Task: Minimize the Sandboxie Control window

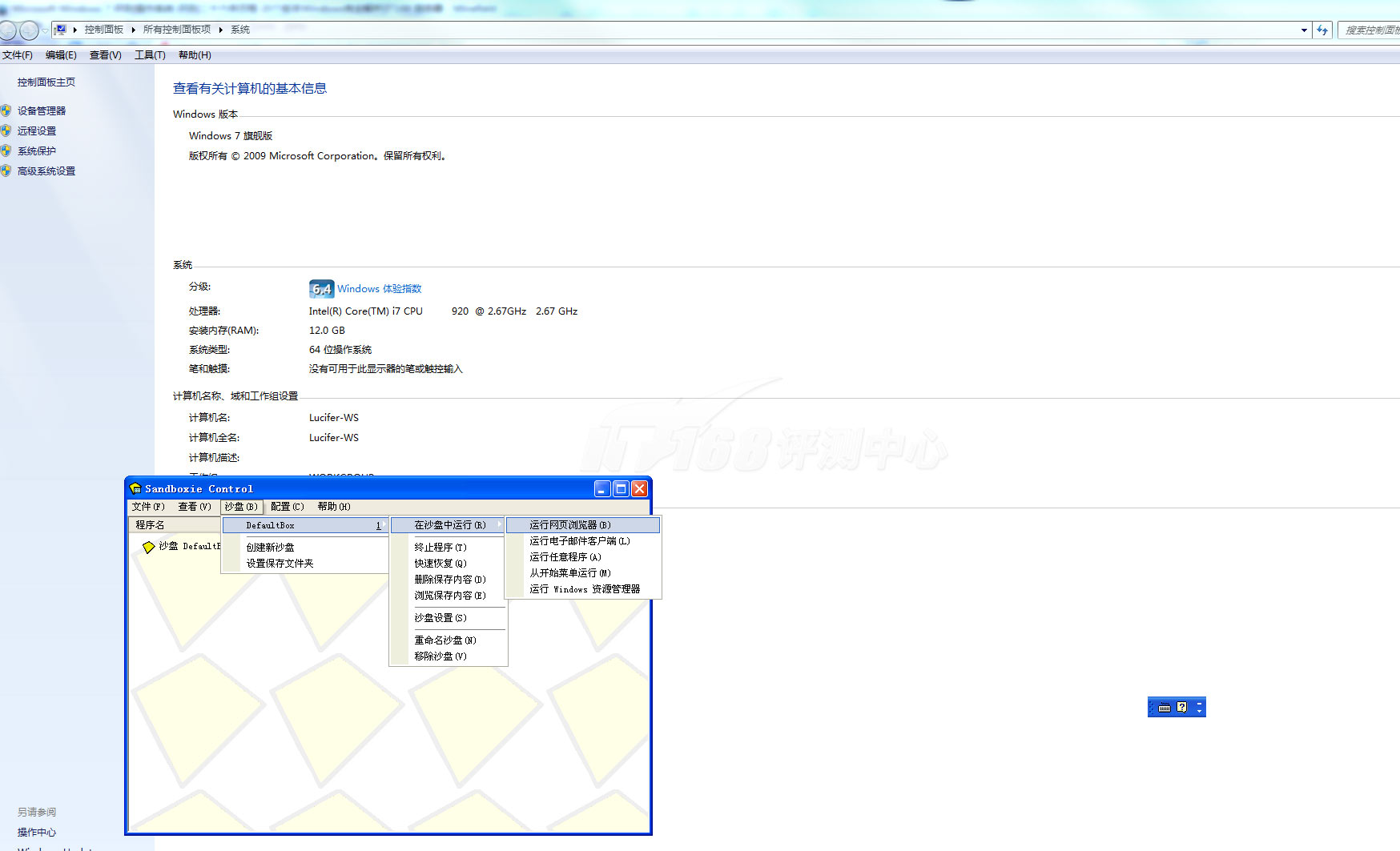Action: tap(602, 488)
